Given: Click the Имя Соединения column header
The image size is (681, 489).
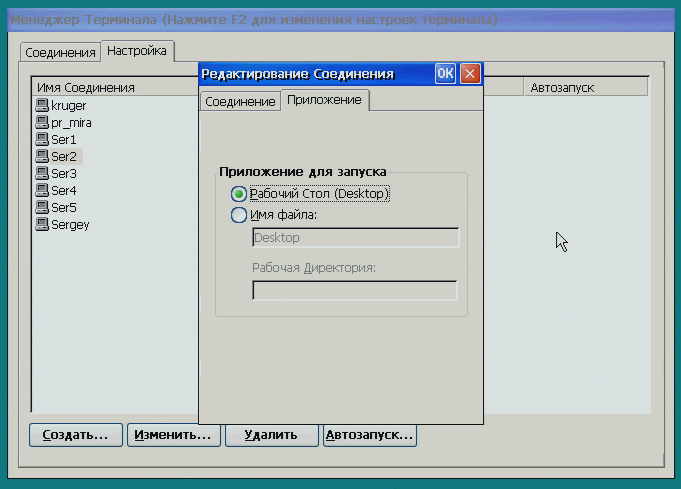Looking at the screenshot, I should point(115,87).
